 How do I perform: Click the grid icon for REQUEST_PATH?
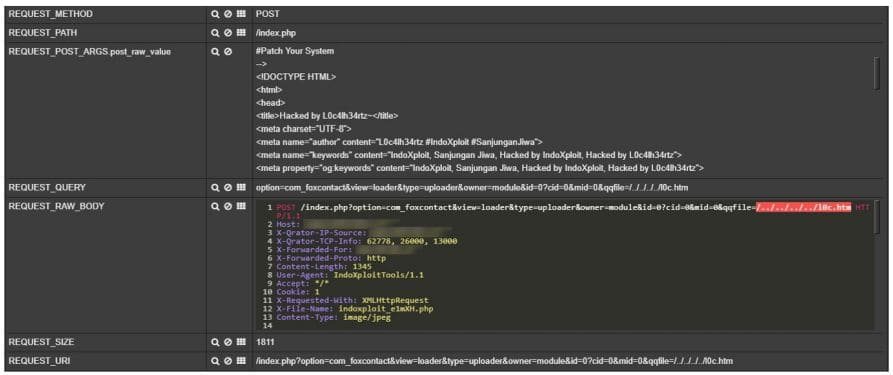240,32
